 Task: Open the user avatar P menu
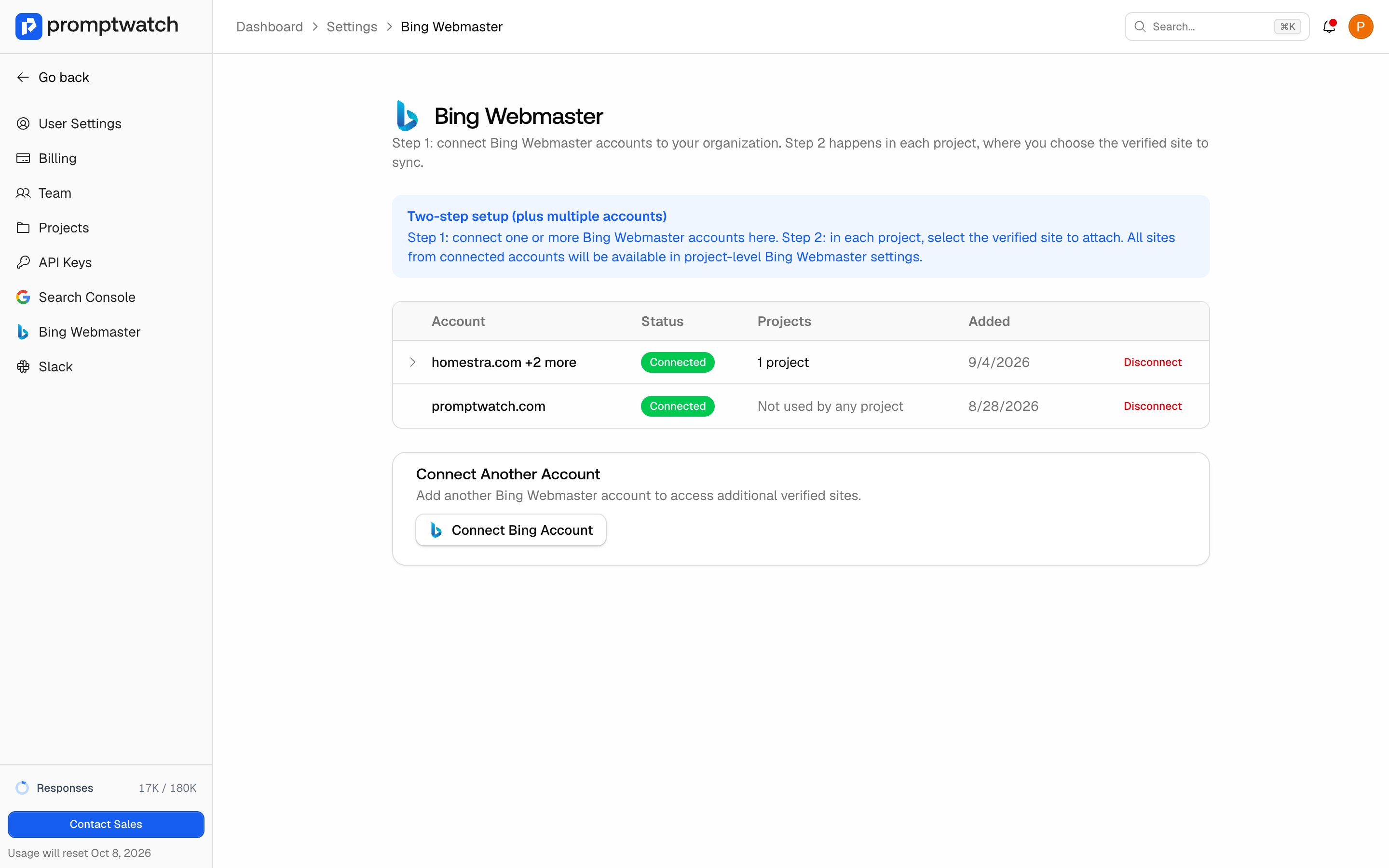coord(1360,27)
